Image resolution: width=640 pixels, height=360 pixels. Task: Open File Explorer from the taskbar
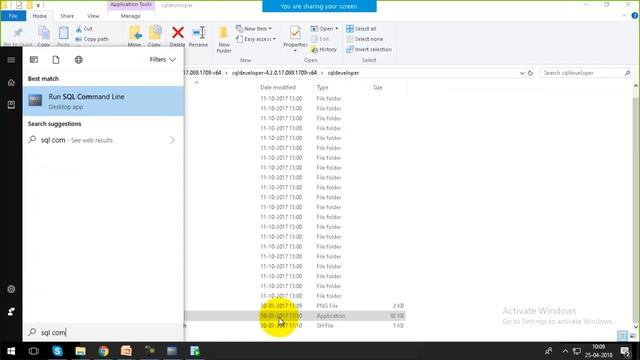(x=80, y=351)
